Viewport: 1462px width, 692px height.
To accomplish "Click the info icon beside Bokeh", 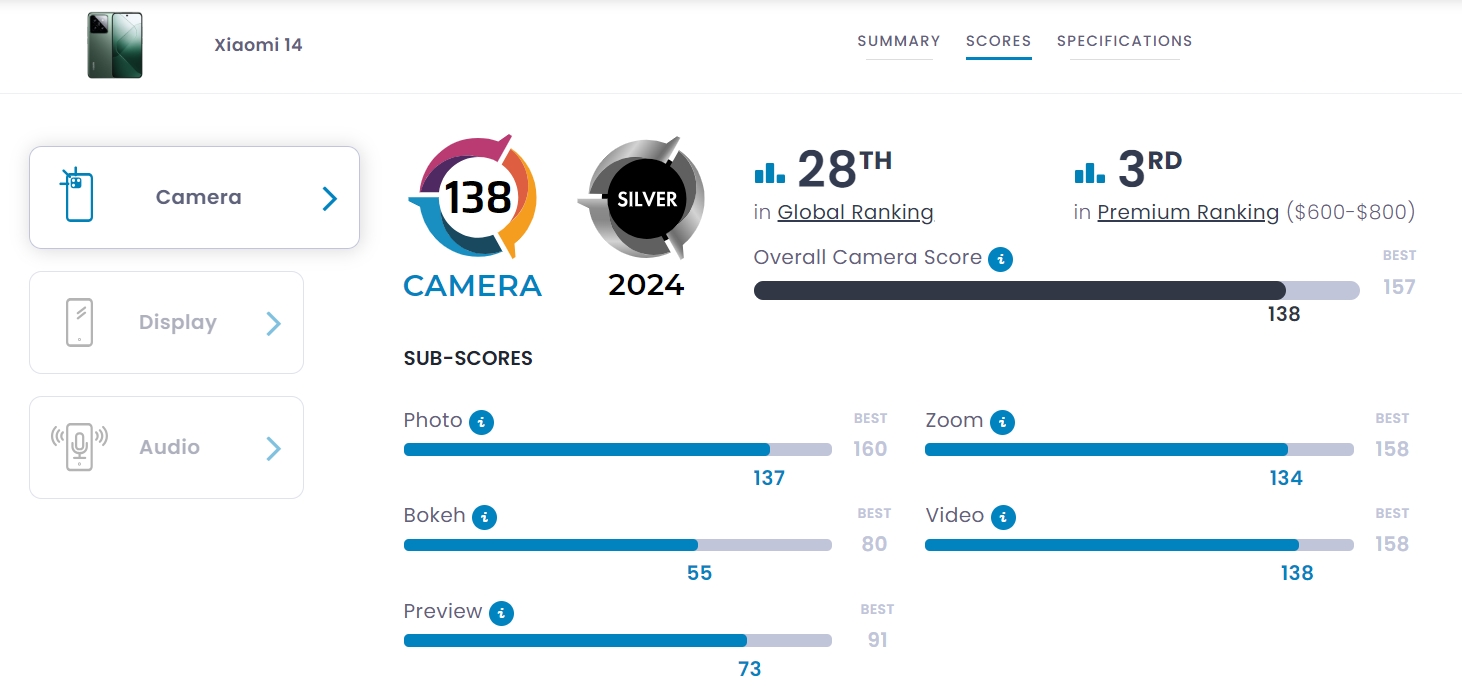I will coord(484,517).
